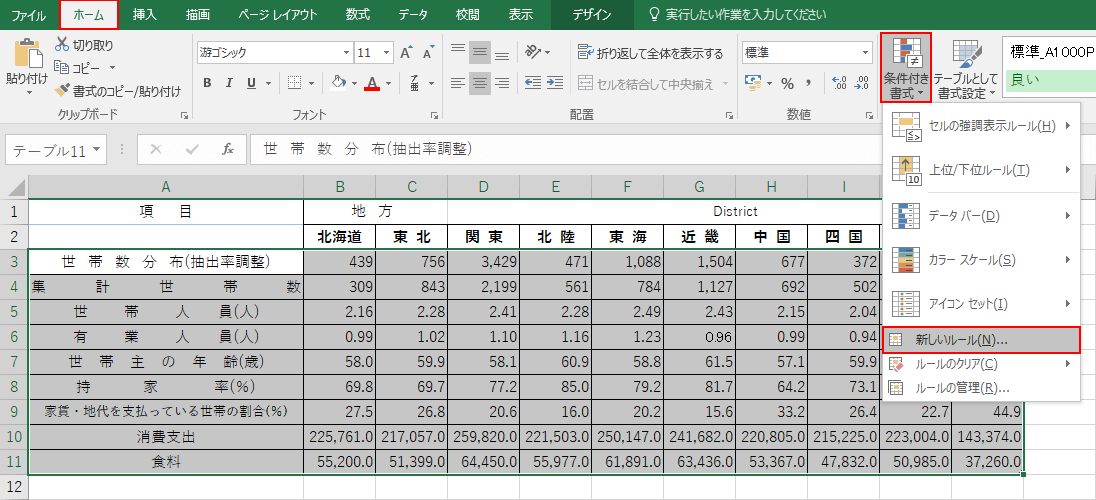Toggle Italic formatting
Screen dimensions: 1096x500
click(228, 83)
